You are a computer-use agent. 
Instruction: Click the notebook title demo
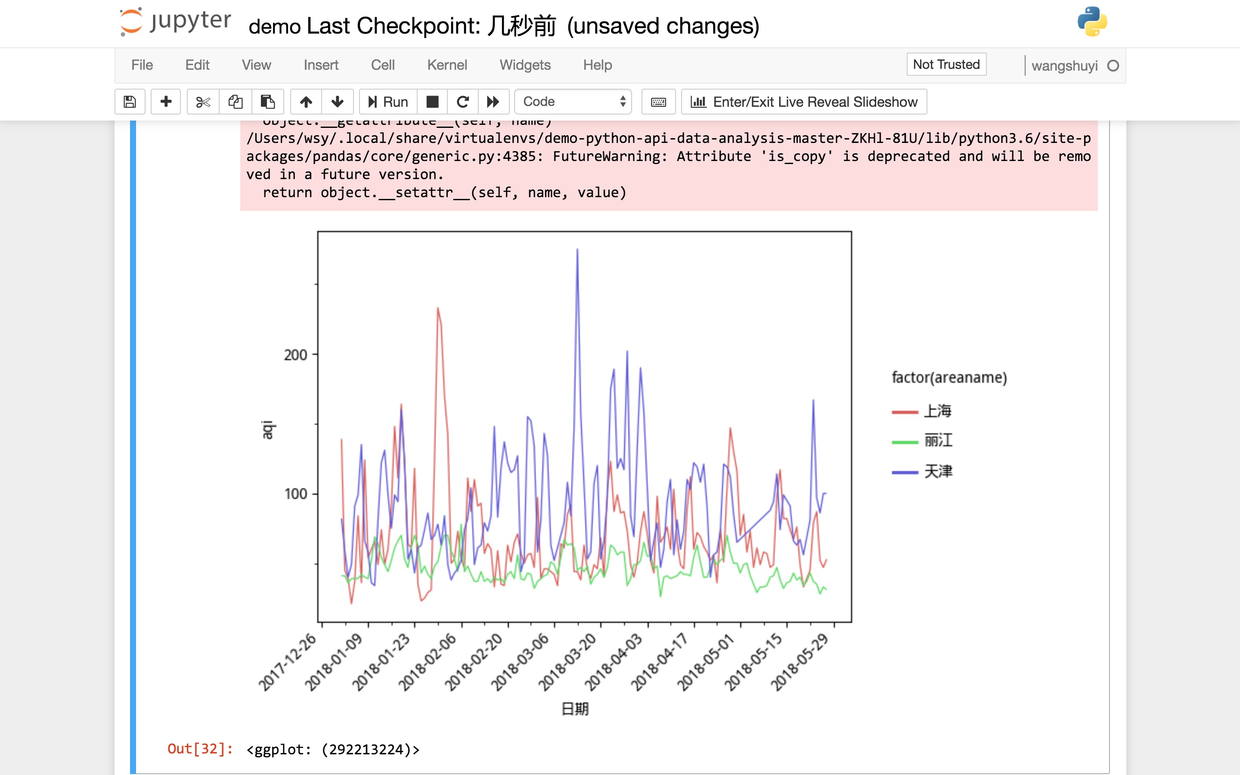coord(274,26)
